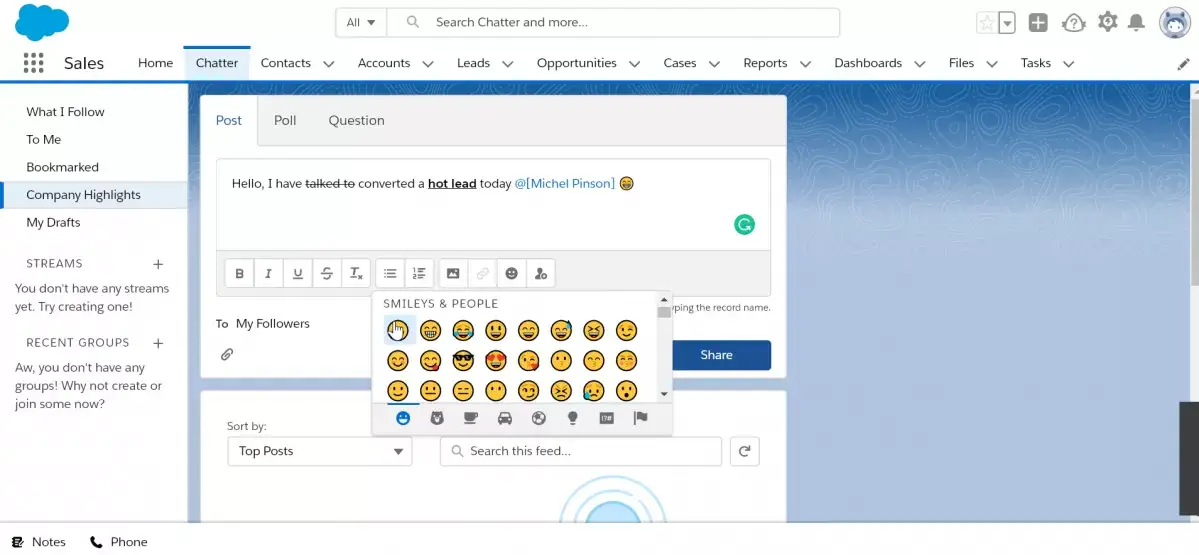Insert the smirking face emoji
This screenshot has width=1199, height=555.
(528, 391)
